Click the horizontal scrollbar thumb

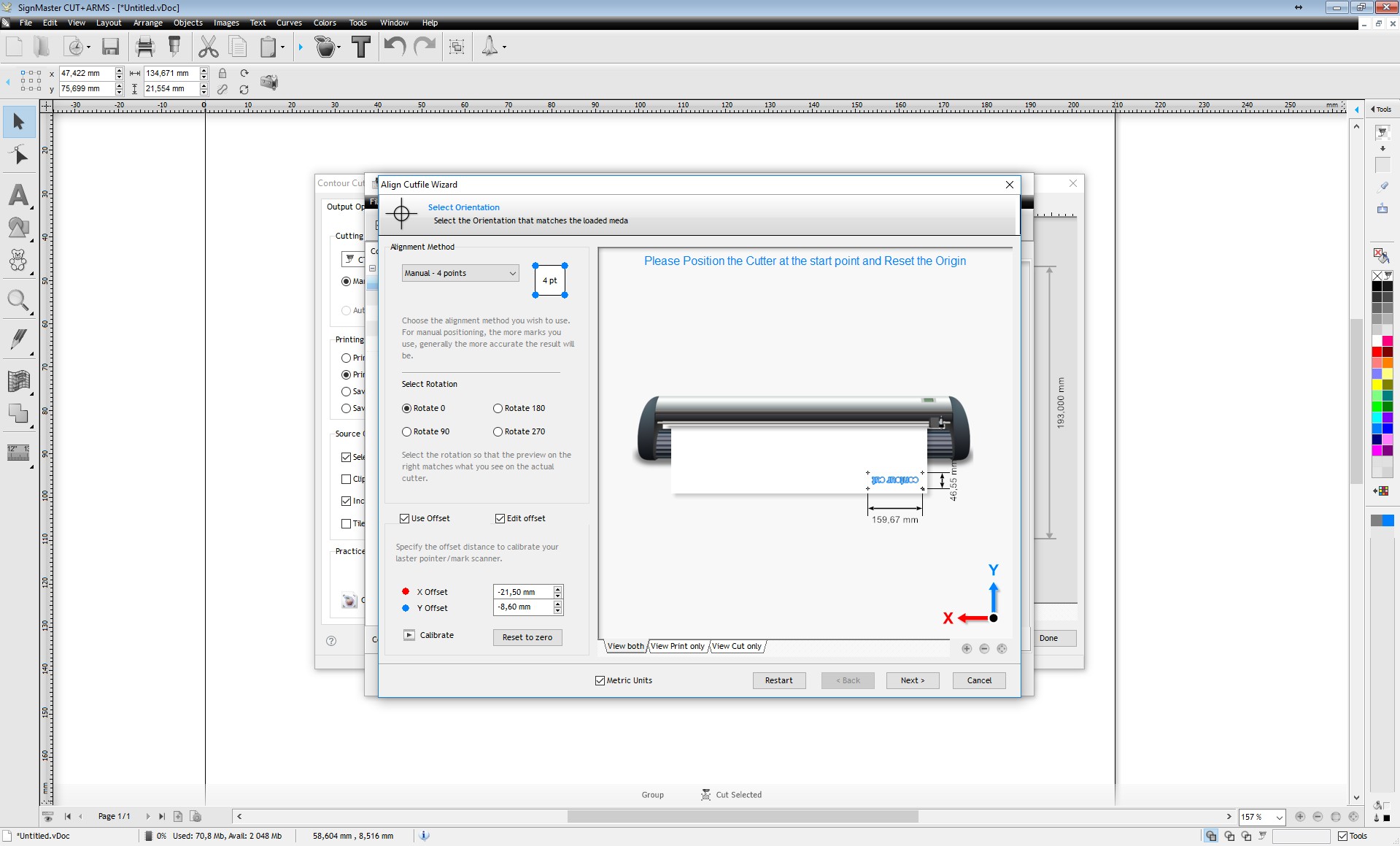tap(743, 817)
